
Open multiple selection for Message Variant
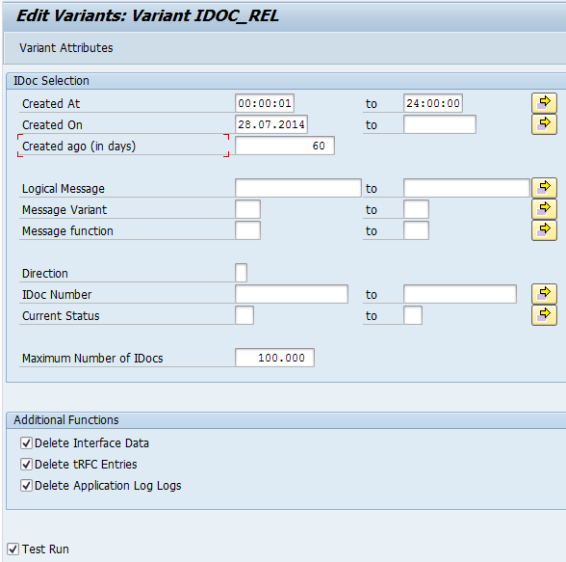click(544, 209)
